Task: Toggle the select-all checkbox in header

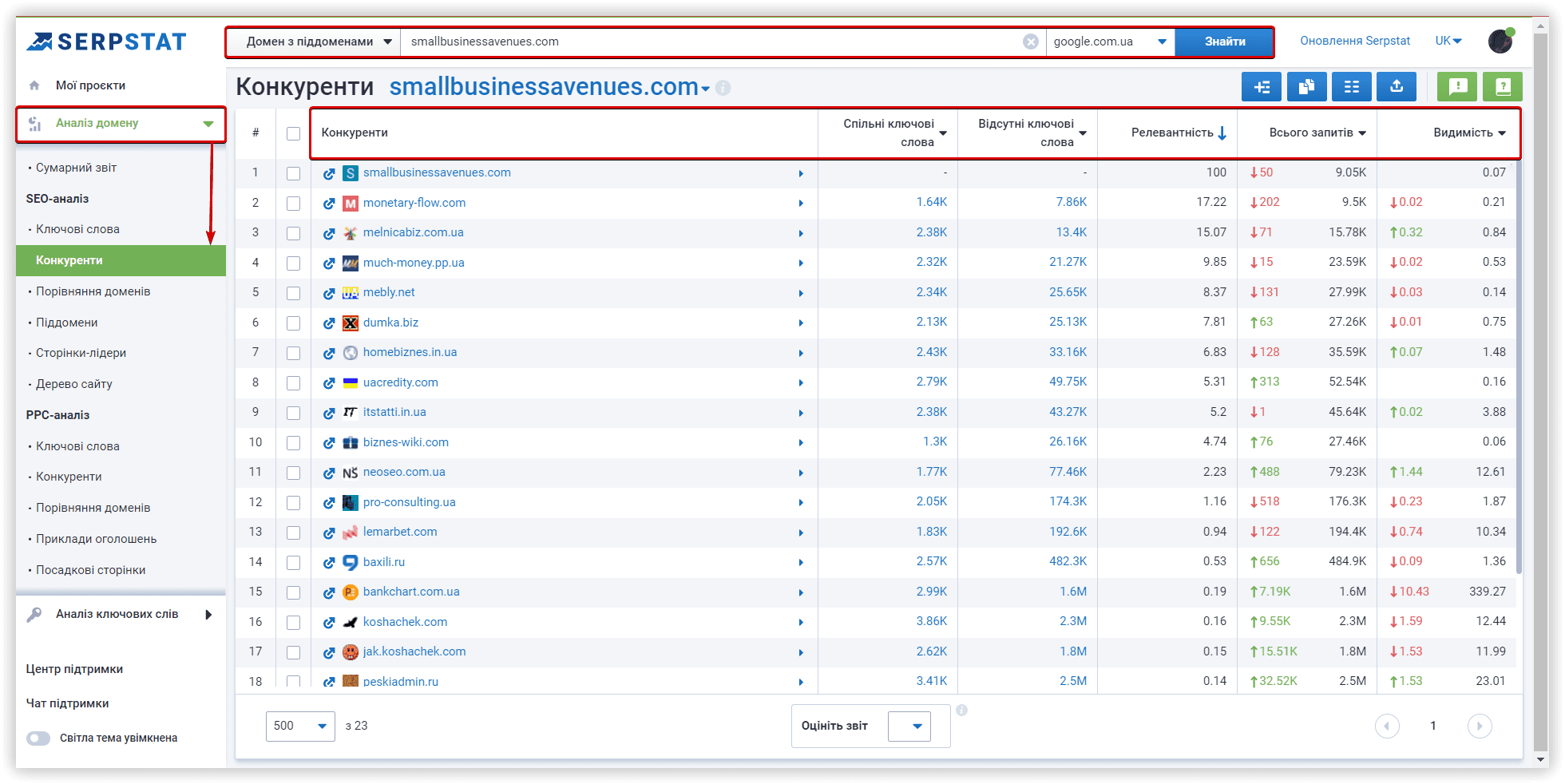Action: click(294, 133)
